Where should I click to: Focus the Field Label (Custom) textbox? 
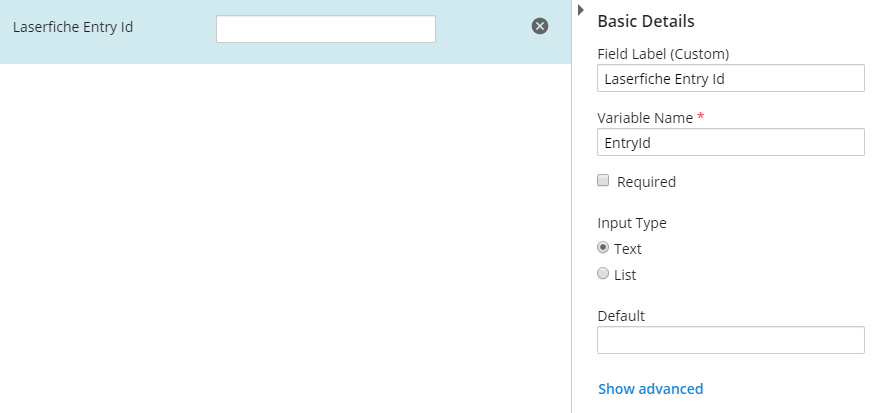pyautogui.click(x=731, y=78)
